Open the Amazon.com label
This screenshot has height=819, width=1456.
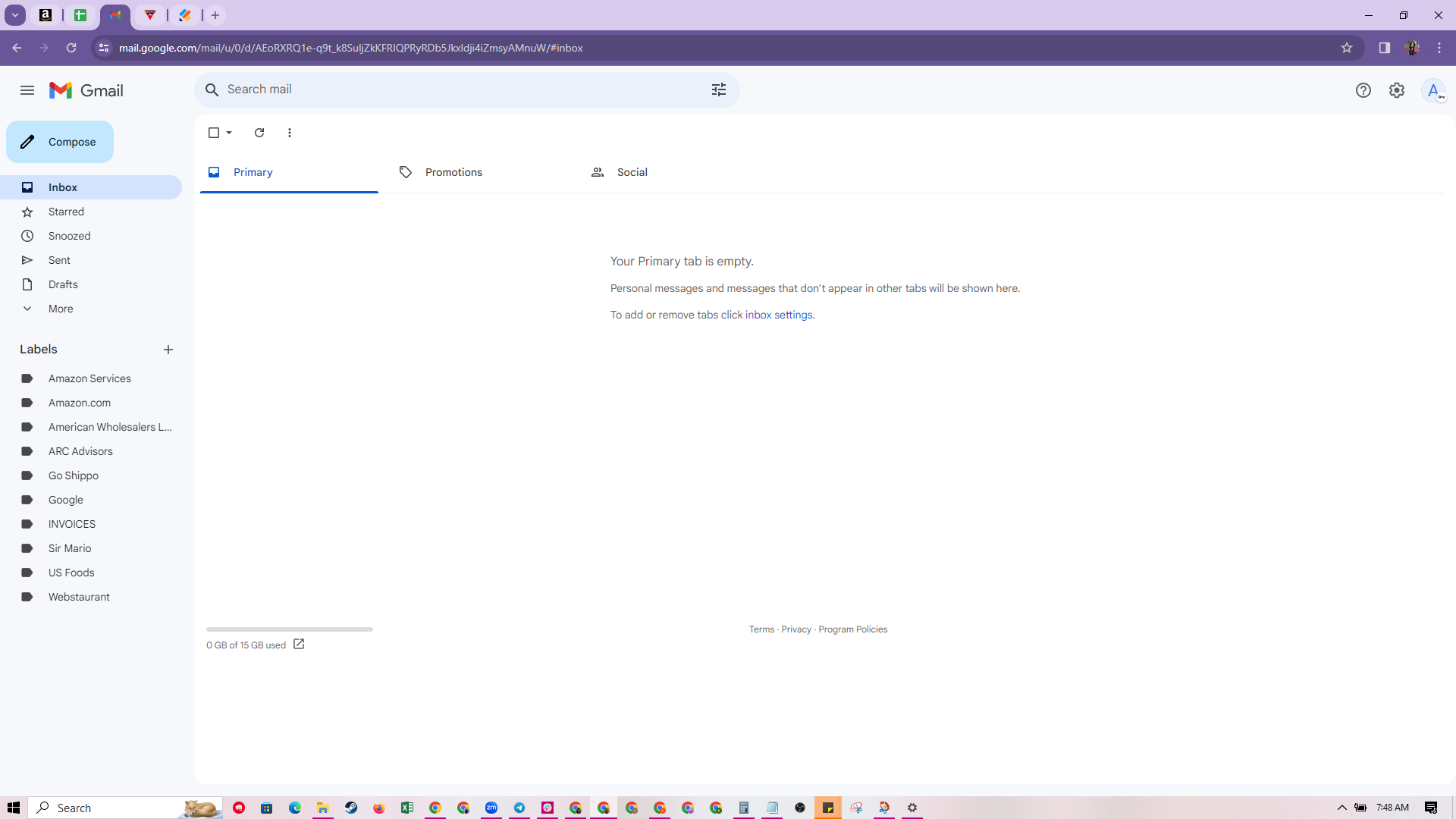point(91,403)
